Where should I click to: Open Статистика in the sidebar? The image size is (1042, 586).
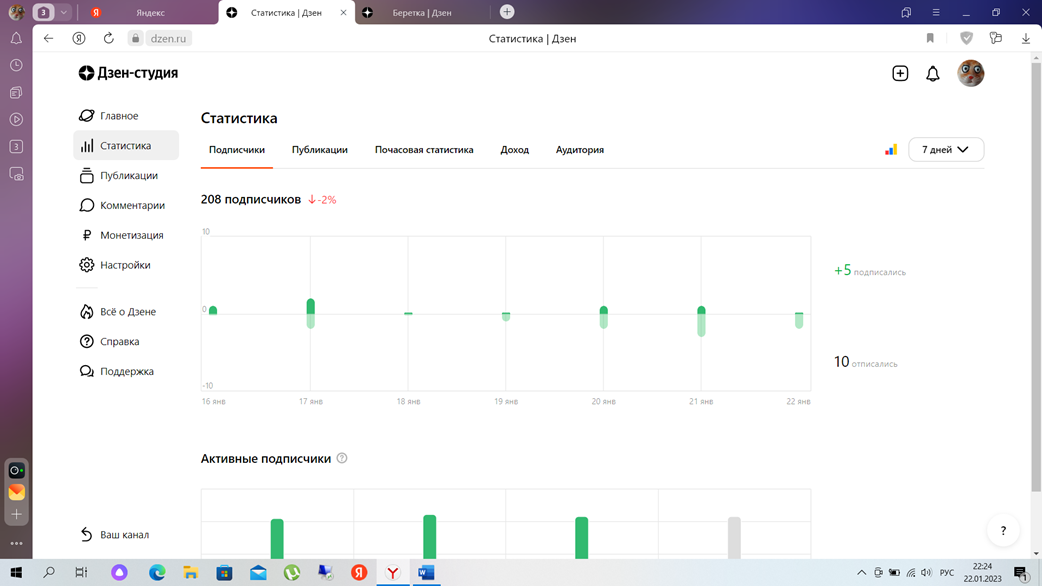(126, 146)
